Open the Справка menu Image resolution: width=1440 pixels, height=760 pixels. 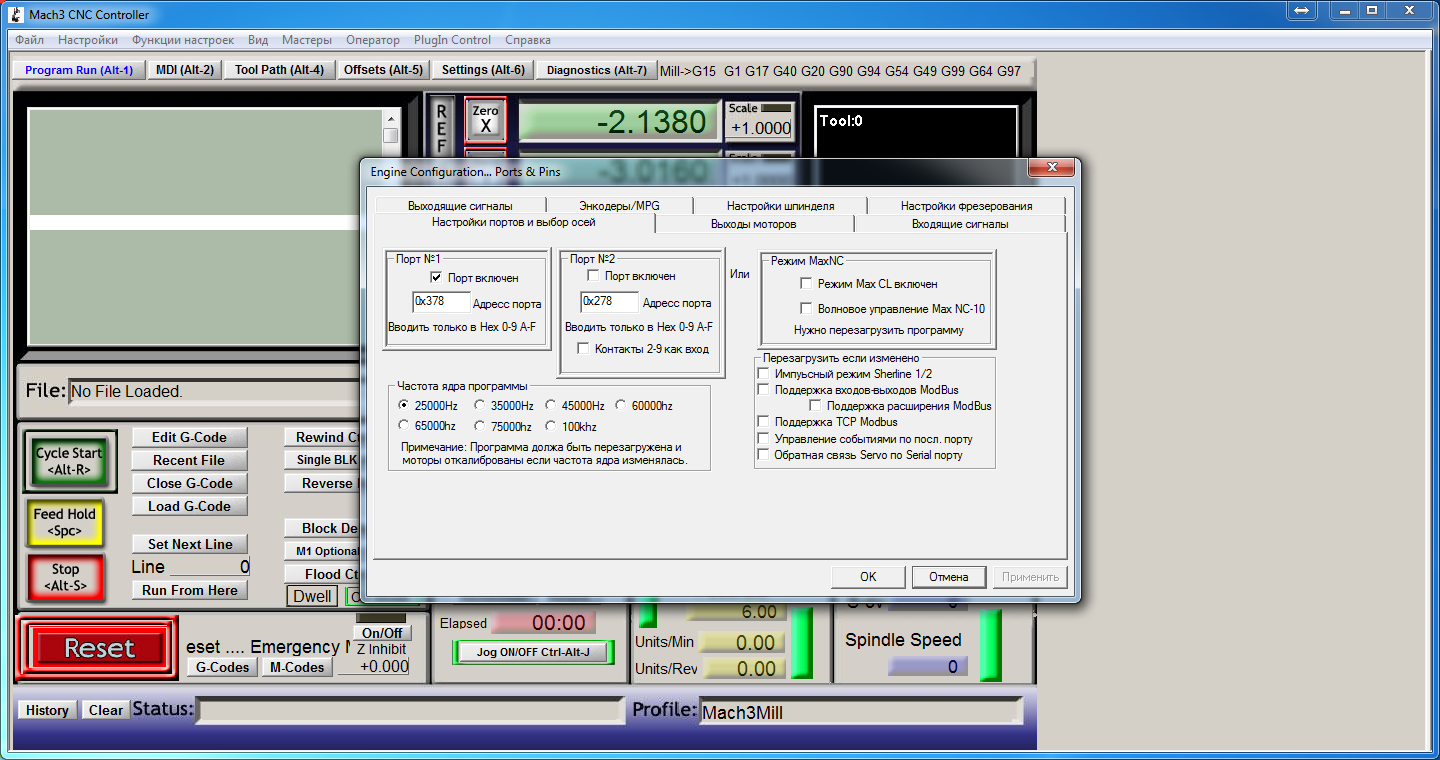tap(528, 40)
